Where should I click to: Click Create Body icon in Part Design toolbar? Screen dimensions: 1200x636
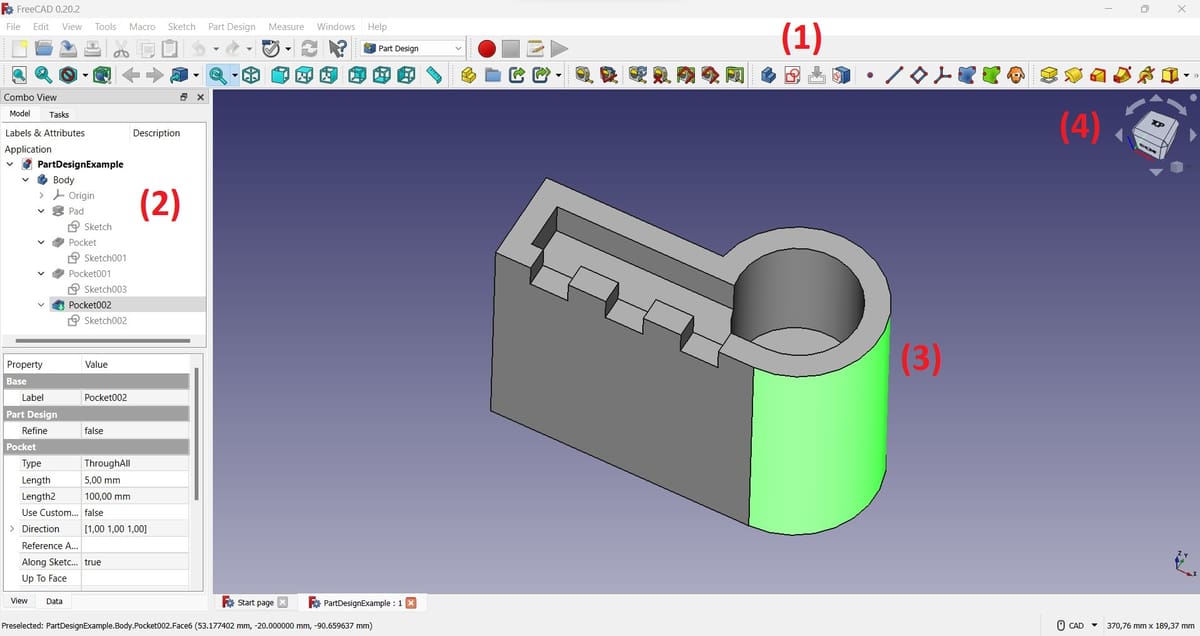[768, 75]
